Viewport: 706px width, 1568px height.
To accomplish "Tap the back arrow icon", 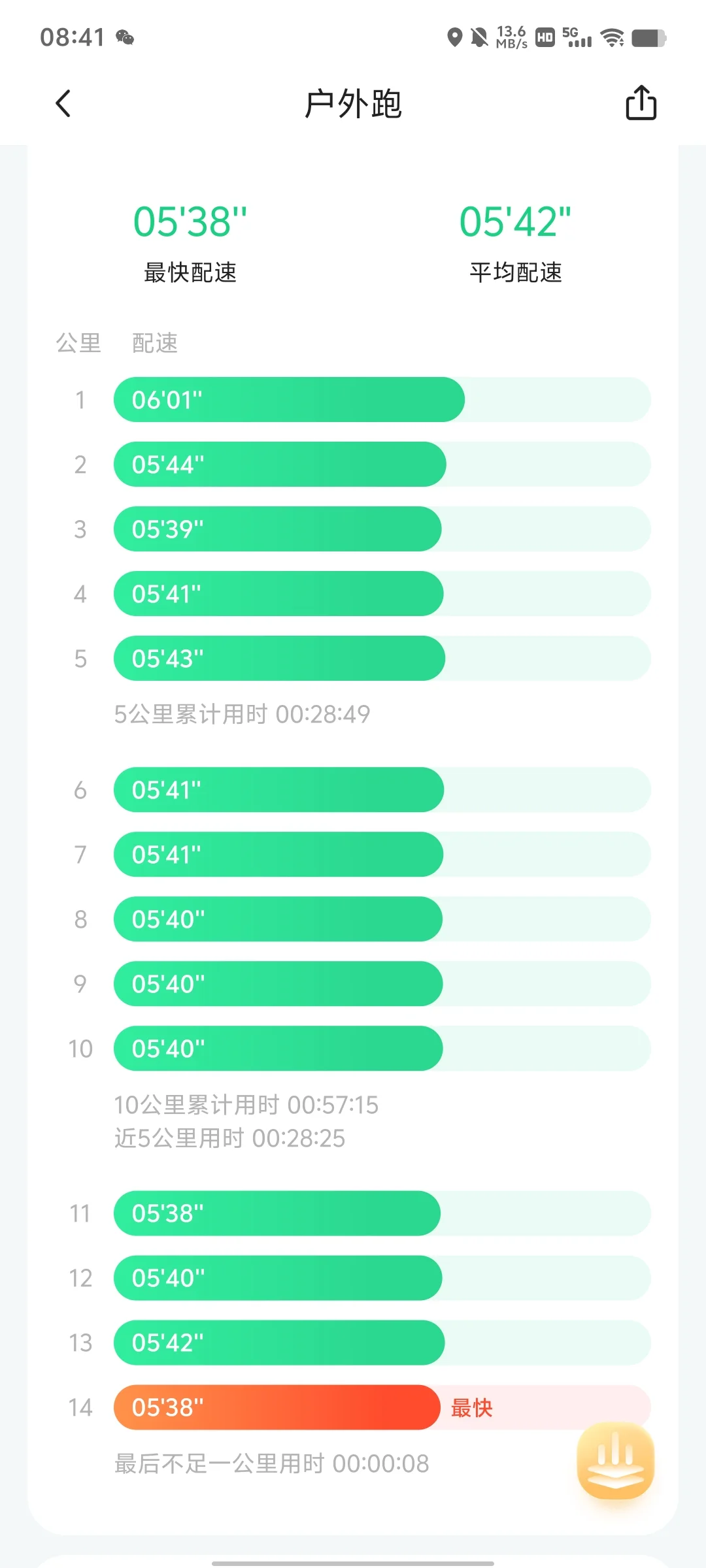I will click(x=63, y=103).
